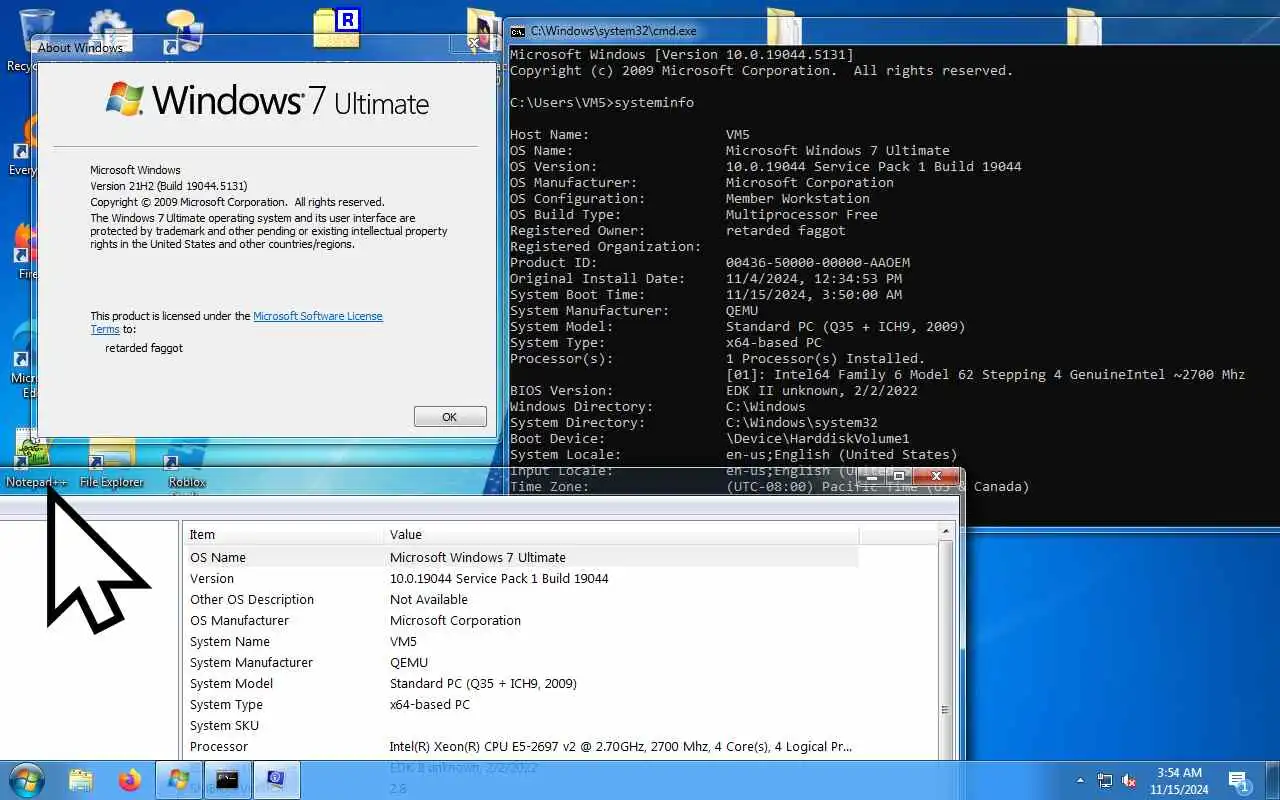Launch Firefox from the taskbar
This screenshot has width=1280, height=800.
coord(130,780)
